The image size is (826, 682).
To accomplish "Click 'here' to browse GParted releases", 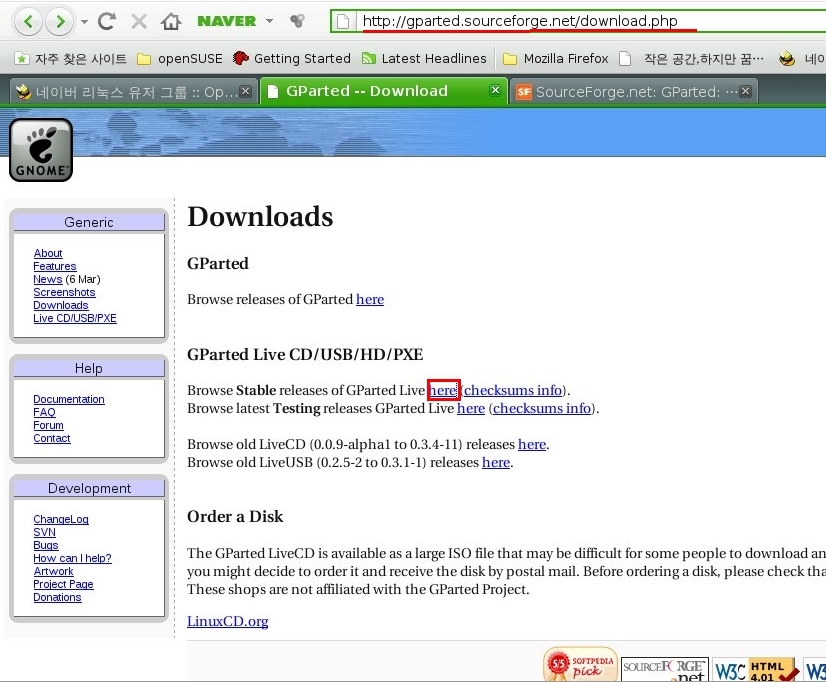I will 370,299.
